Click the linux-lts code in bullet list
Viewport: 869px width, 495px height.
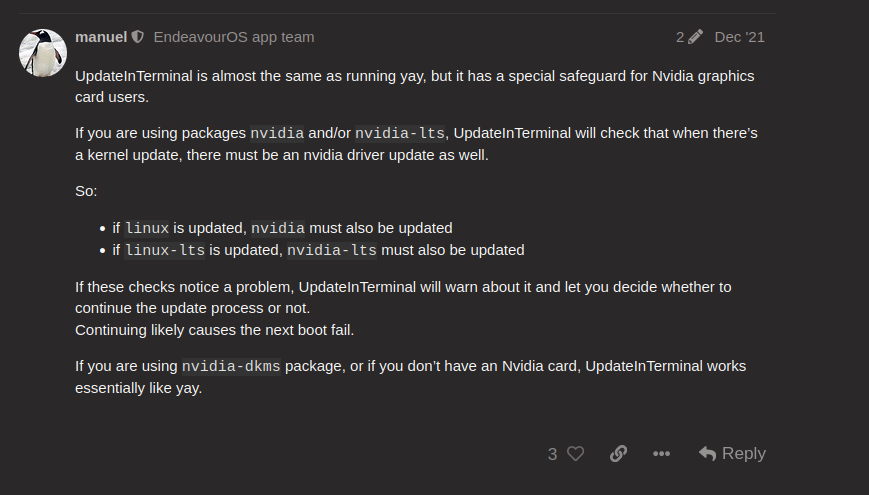click(x=165, y=251)
